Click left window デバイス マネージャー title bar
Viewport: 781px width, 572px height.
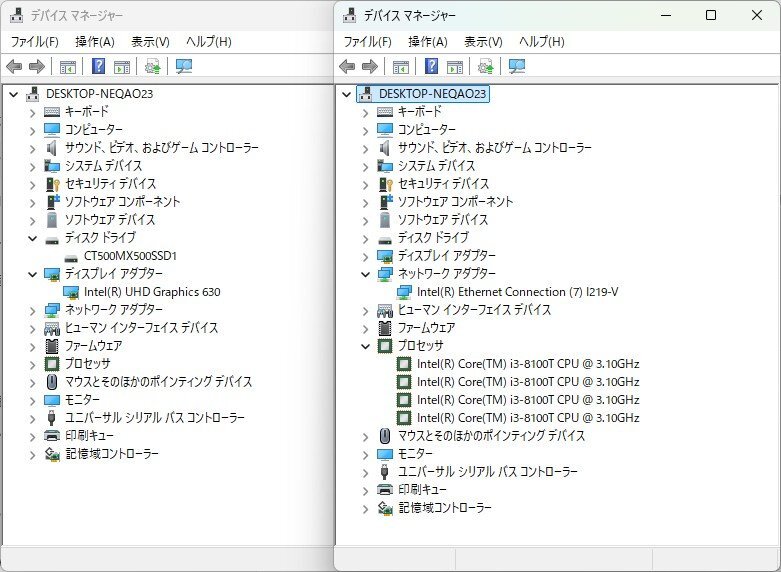tap(169, 15)
